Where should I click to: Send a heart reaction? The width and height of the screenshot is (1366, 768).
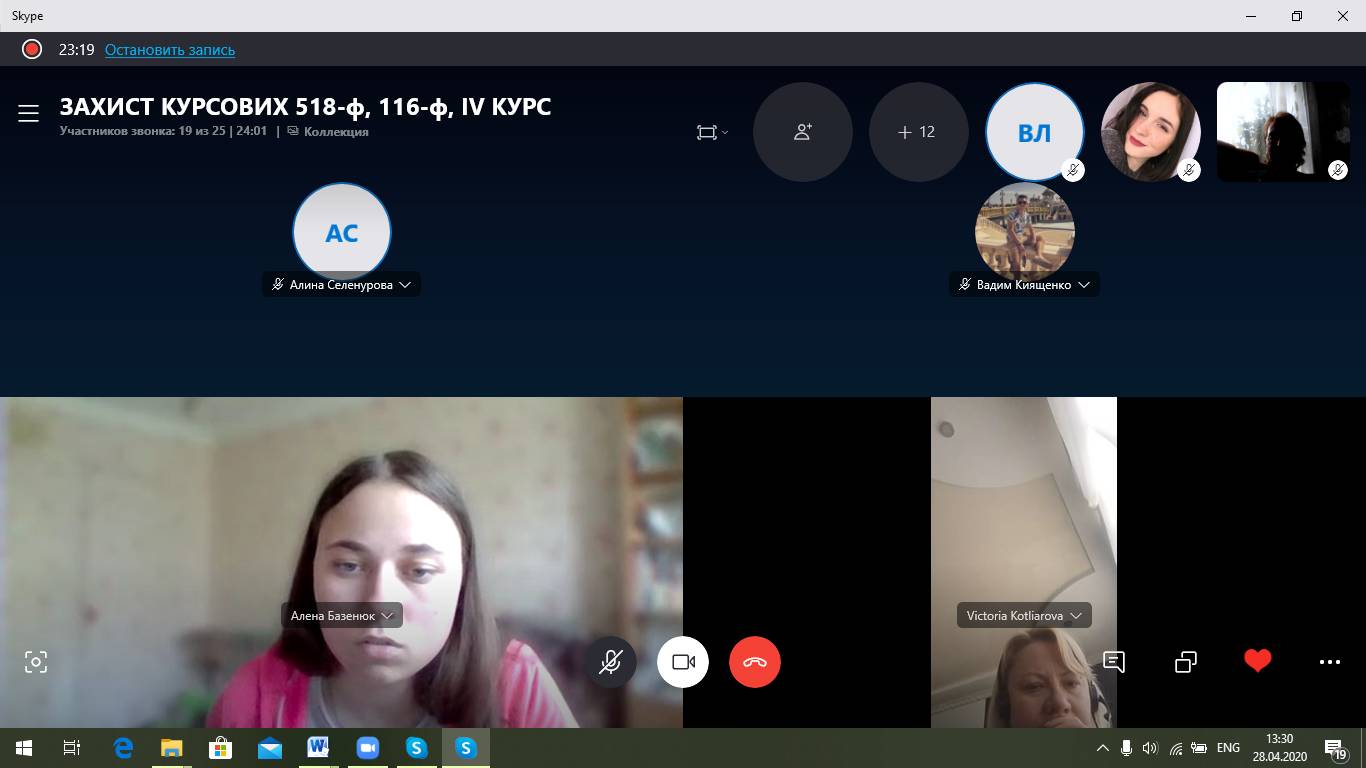(x=1257, y=661)
